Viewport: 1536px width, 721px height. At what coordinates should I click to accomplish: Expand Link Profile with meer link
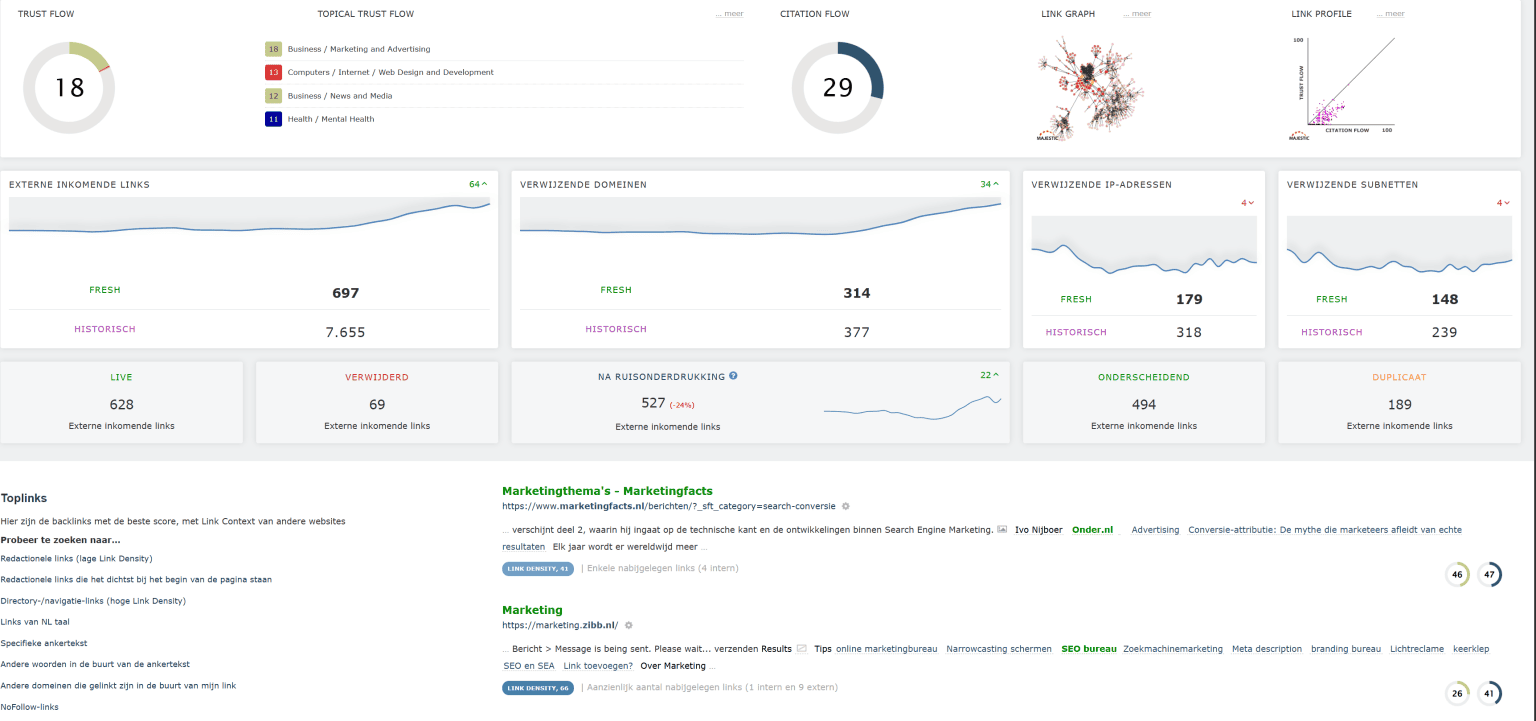tap(1390, 14)
